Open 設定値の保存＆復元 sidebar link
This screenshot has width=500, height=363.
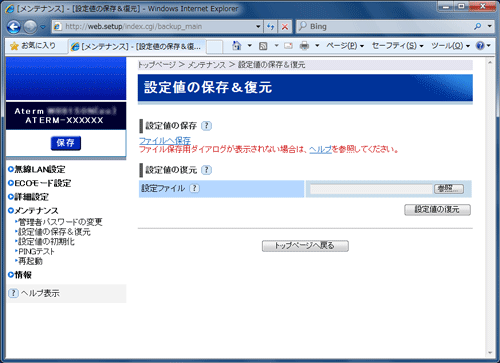pos(53,232)
